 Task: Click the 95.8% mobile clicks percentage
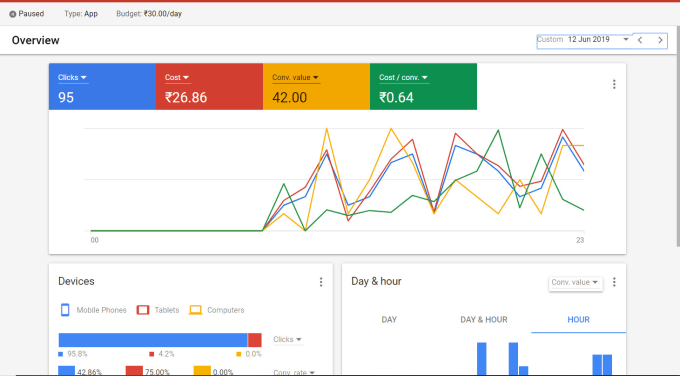point(77,354)
